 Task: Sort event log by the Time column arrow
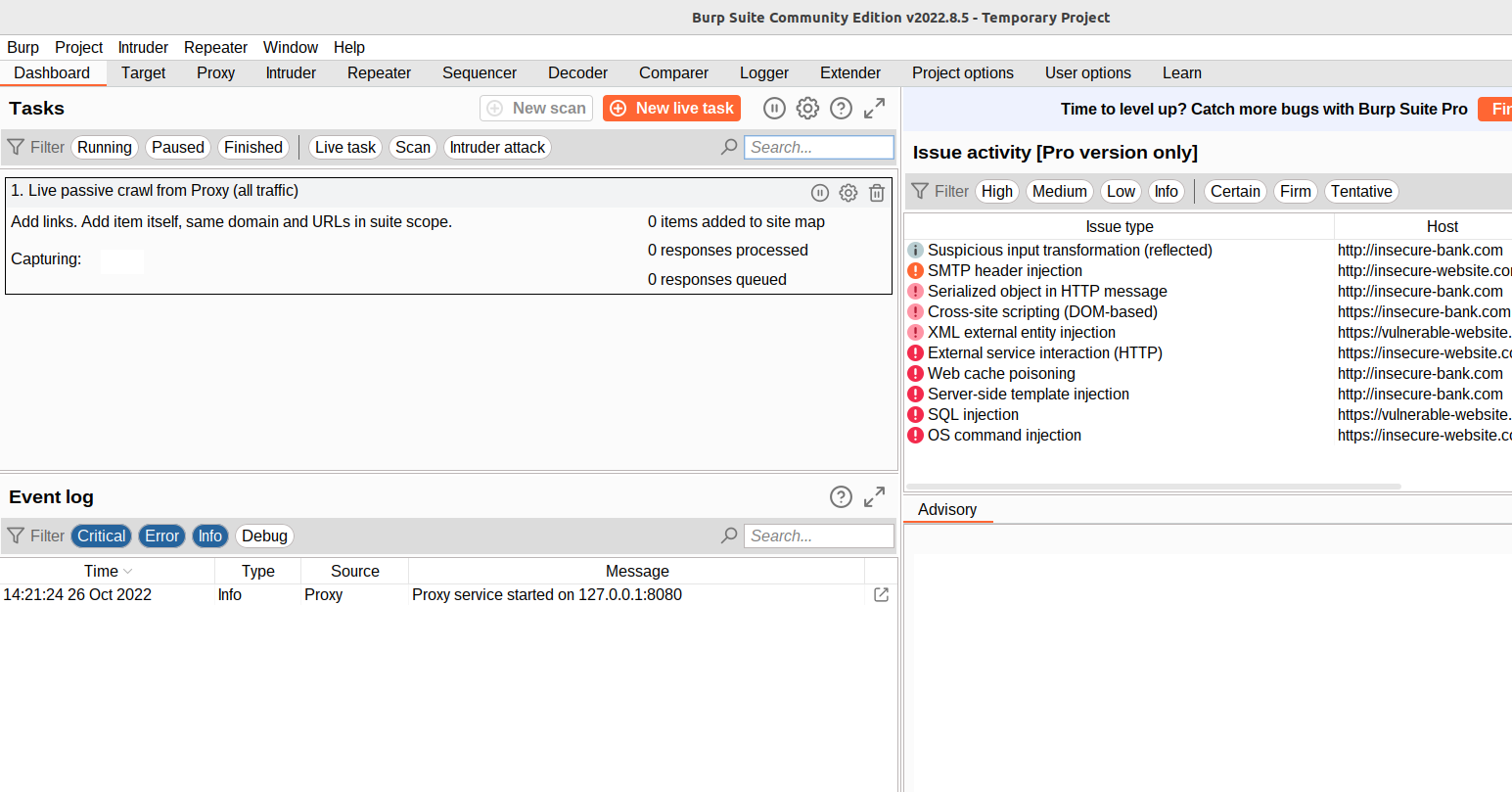[x=128, y=571]
